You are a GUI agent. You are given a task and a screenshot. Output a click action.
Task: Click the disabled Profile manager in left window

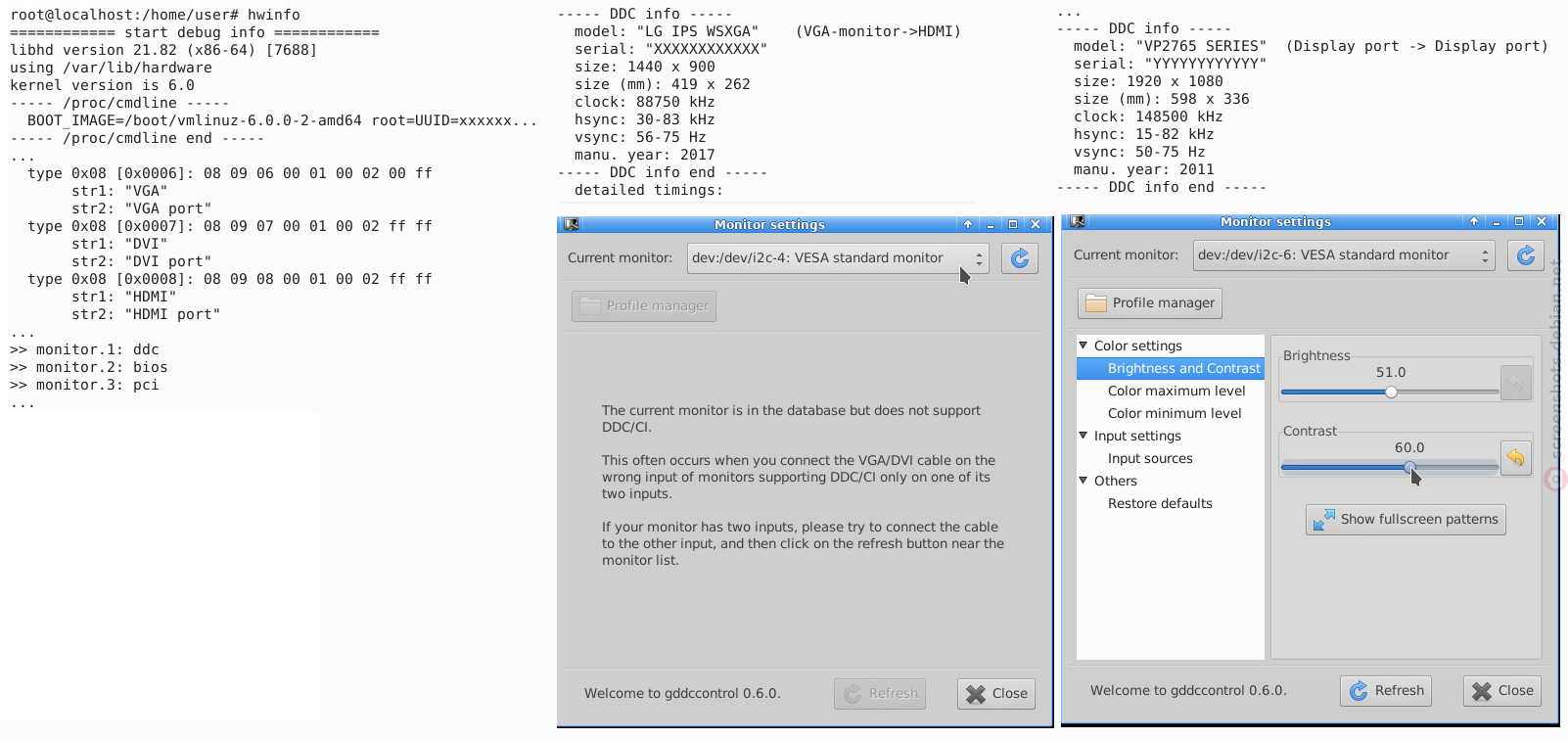[x=644, y=306]
